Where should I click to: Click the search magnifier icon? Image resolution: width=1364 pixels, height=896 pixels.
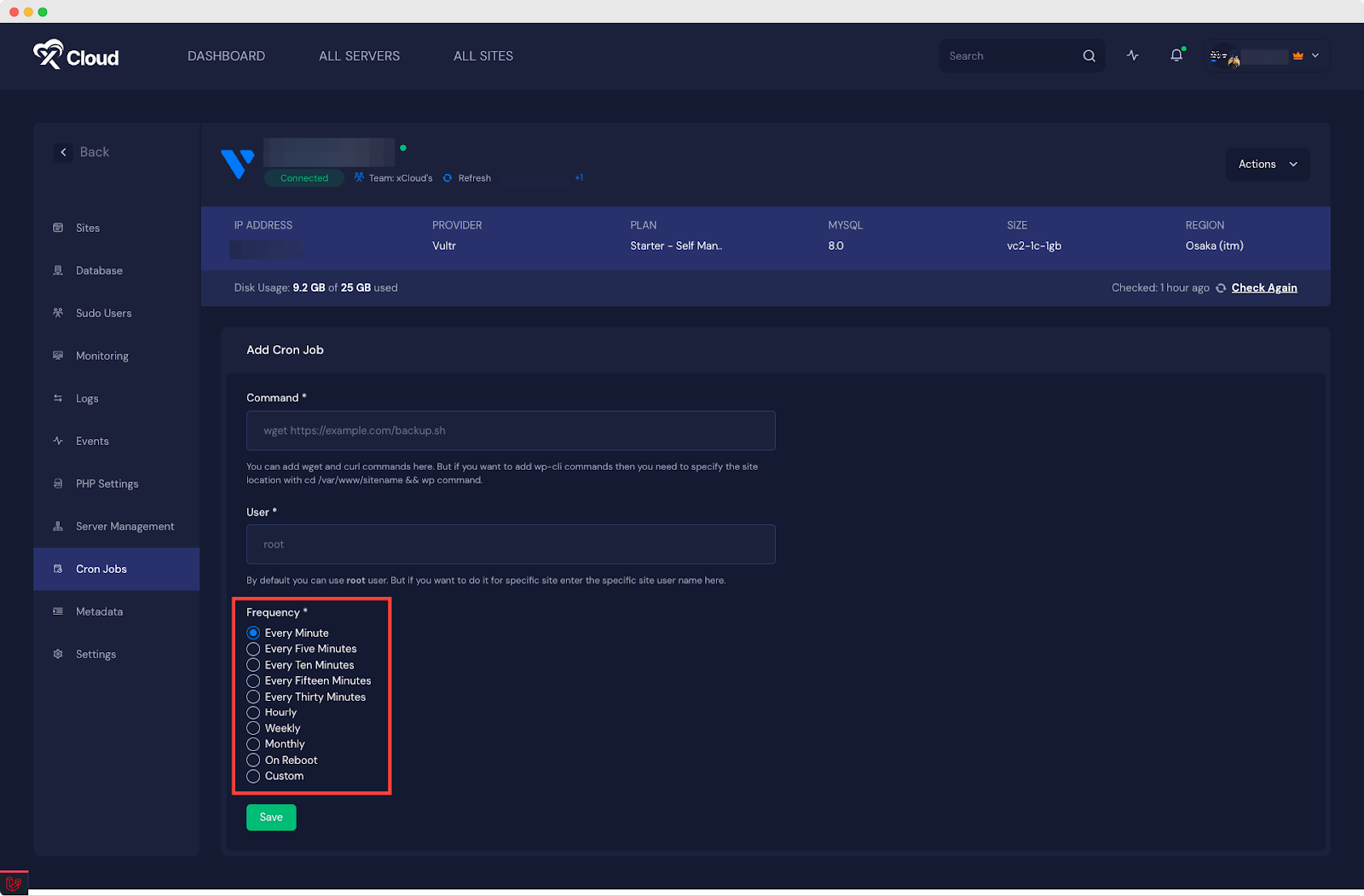(x=1089, y=56)
